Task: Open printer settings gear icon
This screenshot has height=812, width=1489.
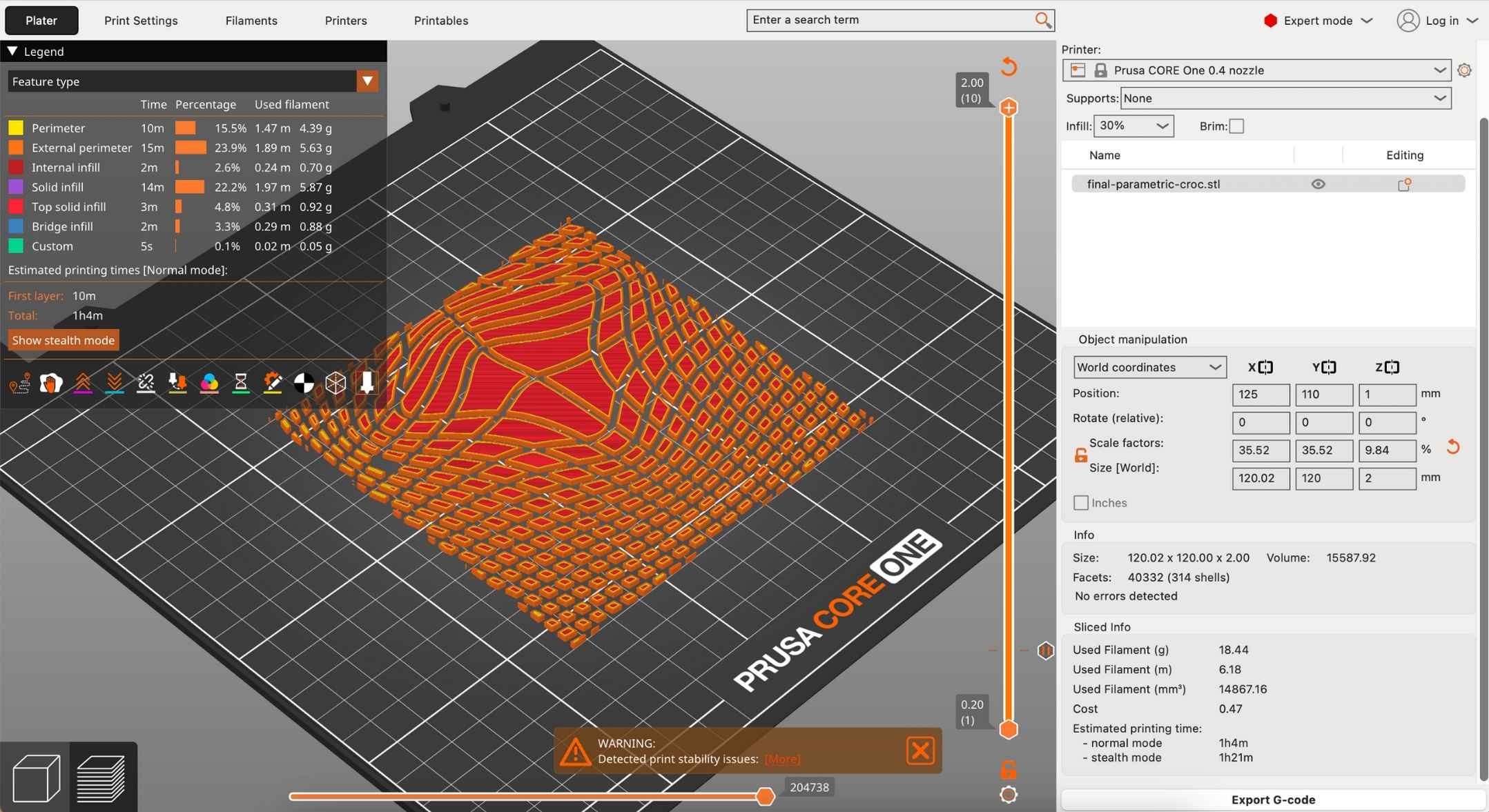Action: [1463, 70]
